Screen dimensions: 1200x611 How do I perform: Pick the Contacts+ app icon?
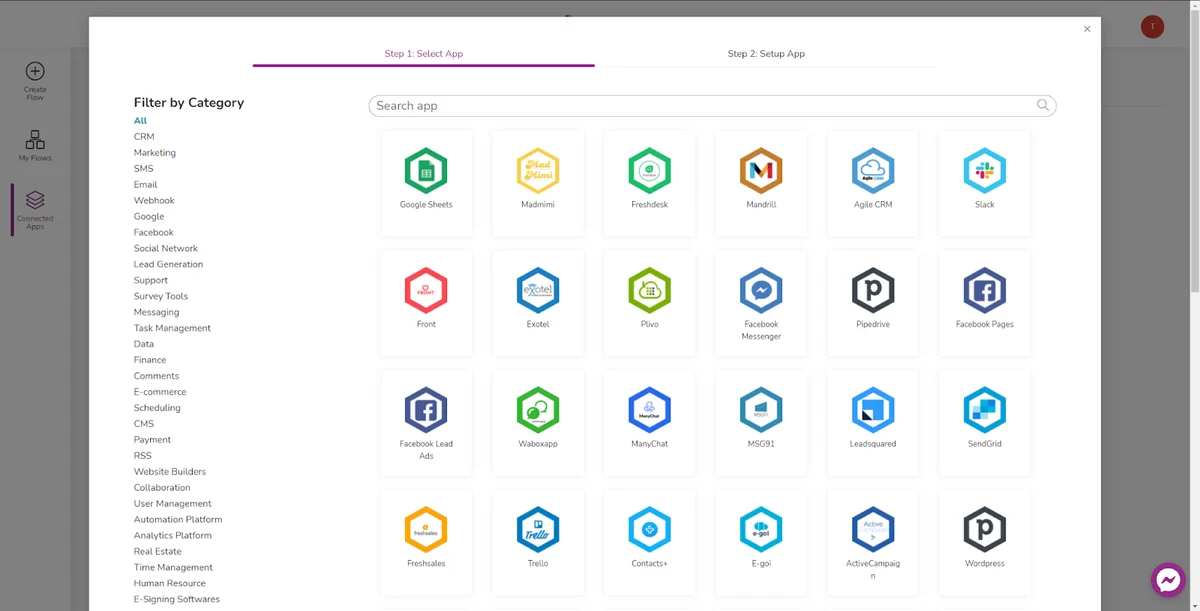pos(649,530)
